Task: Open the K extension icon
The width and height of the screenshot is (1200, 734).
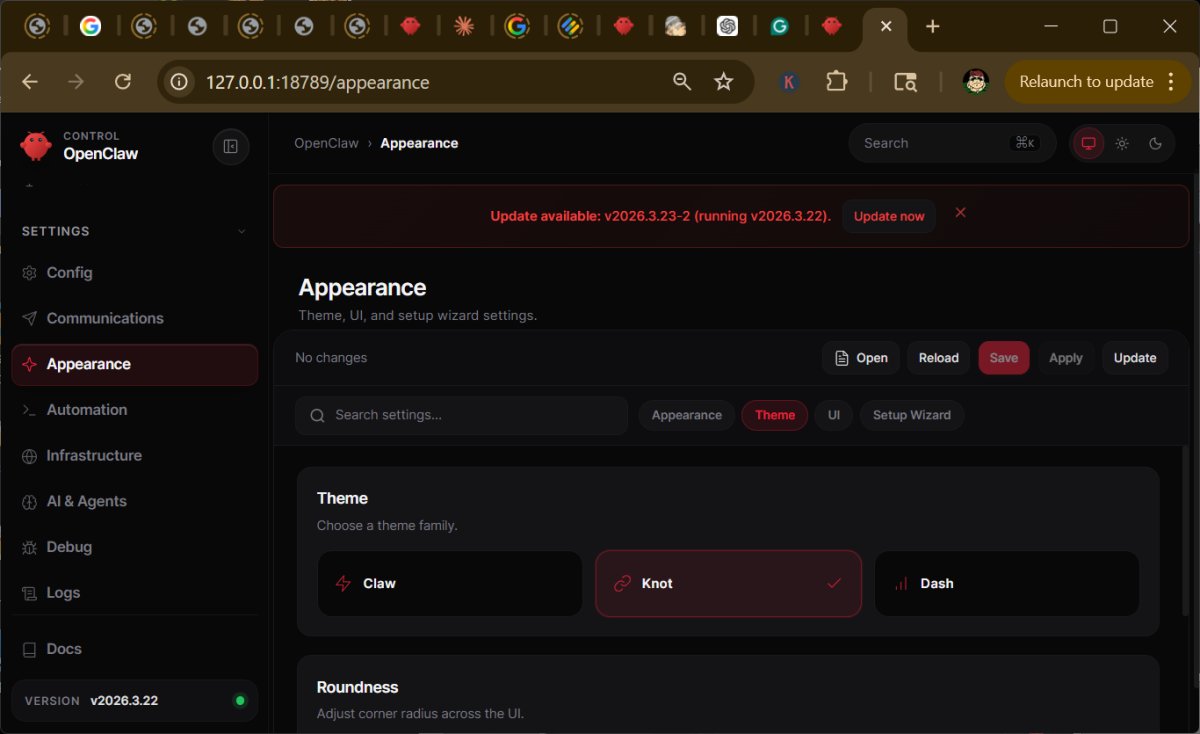Action: click(x=789, y=82)
